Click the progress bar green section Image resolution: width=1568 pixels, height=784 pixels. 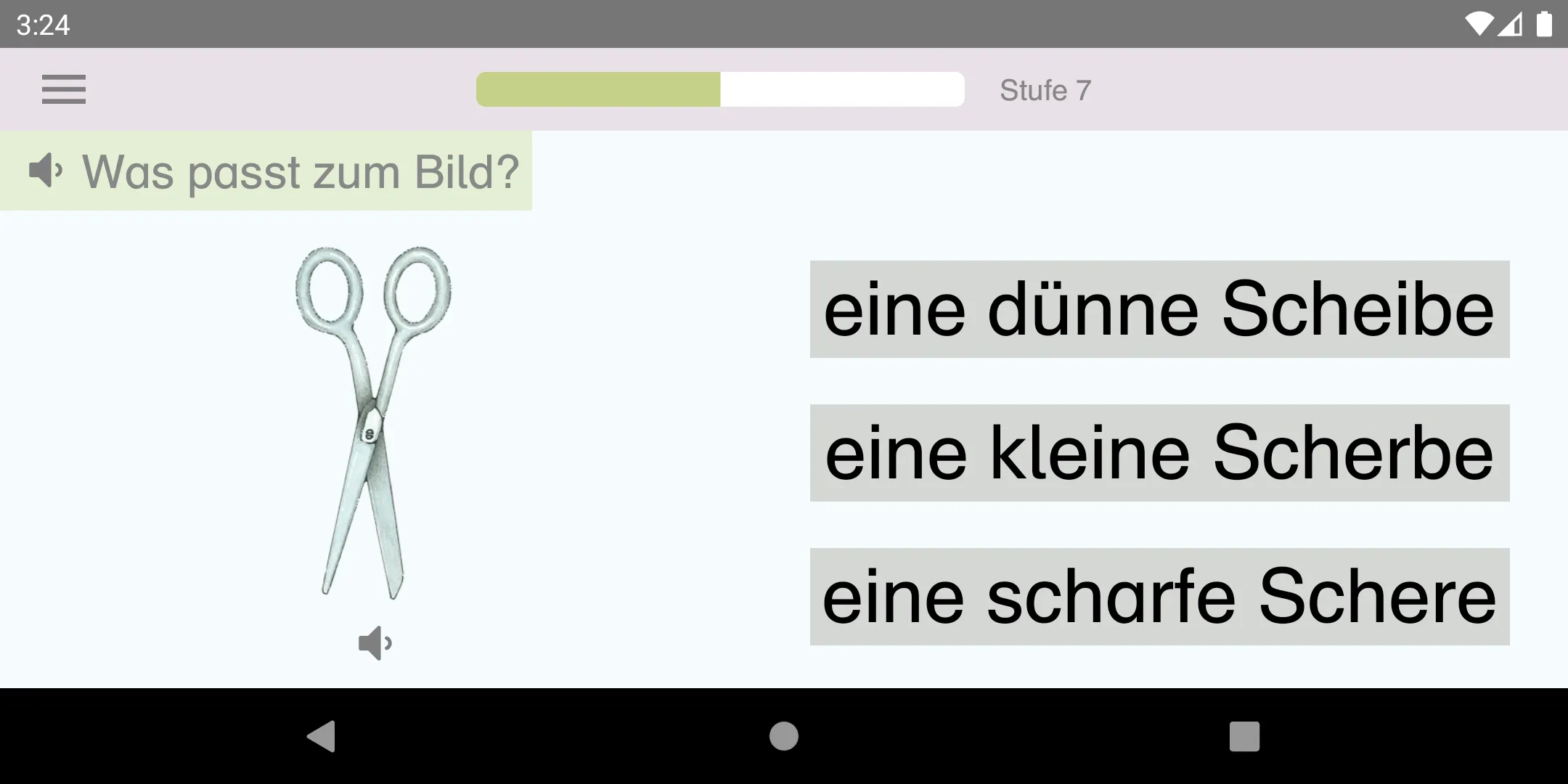[x=597, y=89]
